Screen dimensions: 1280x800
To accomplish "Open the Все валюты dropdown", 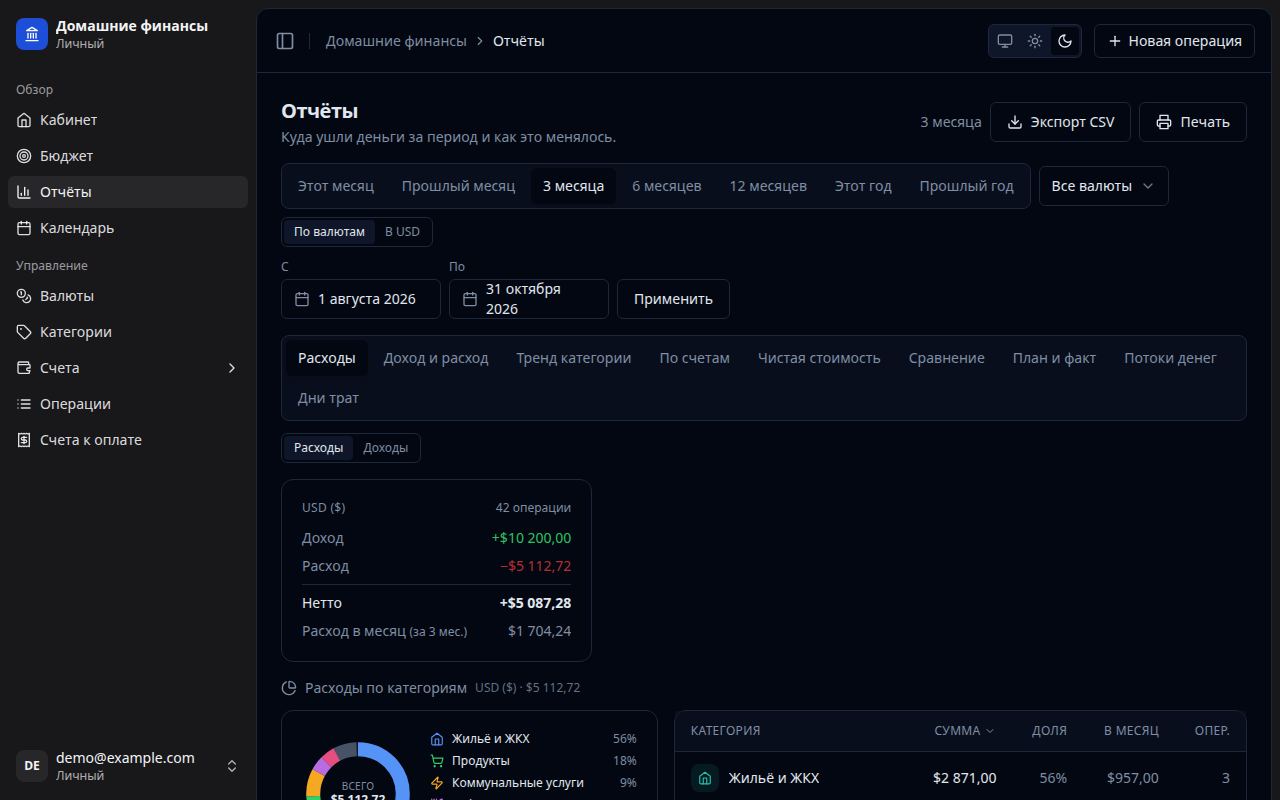I will [1103, 186].
